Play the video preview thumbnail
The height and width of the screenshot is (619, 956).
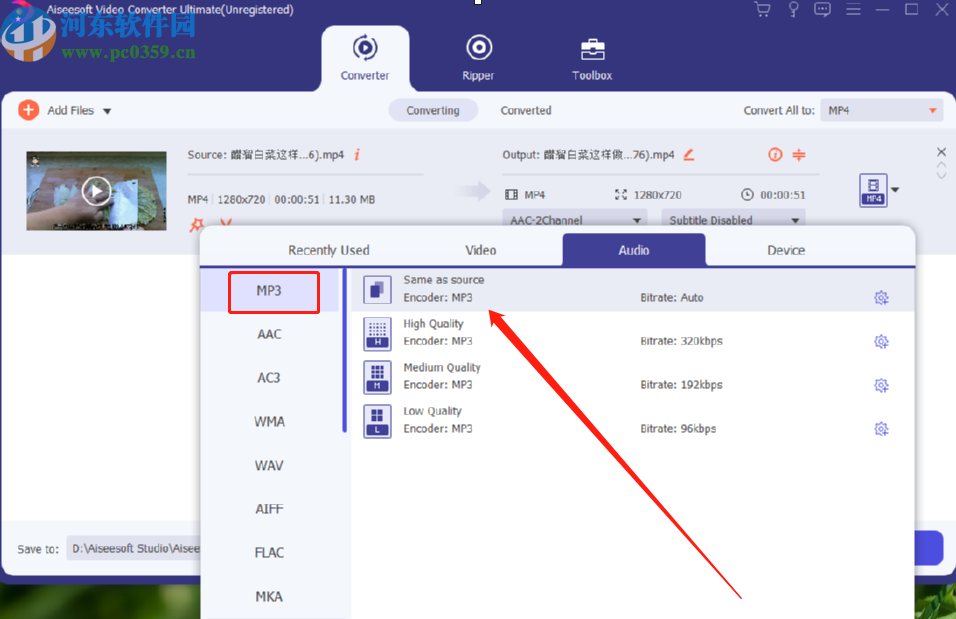(96, 190)
